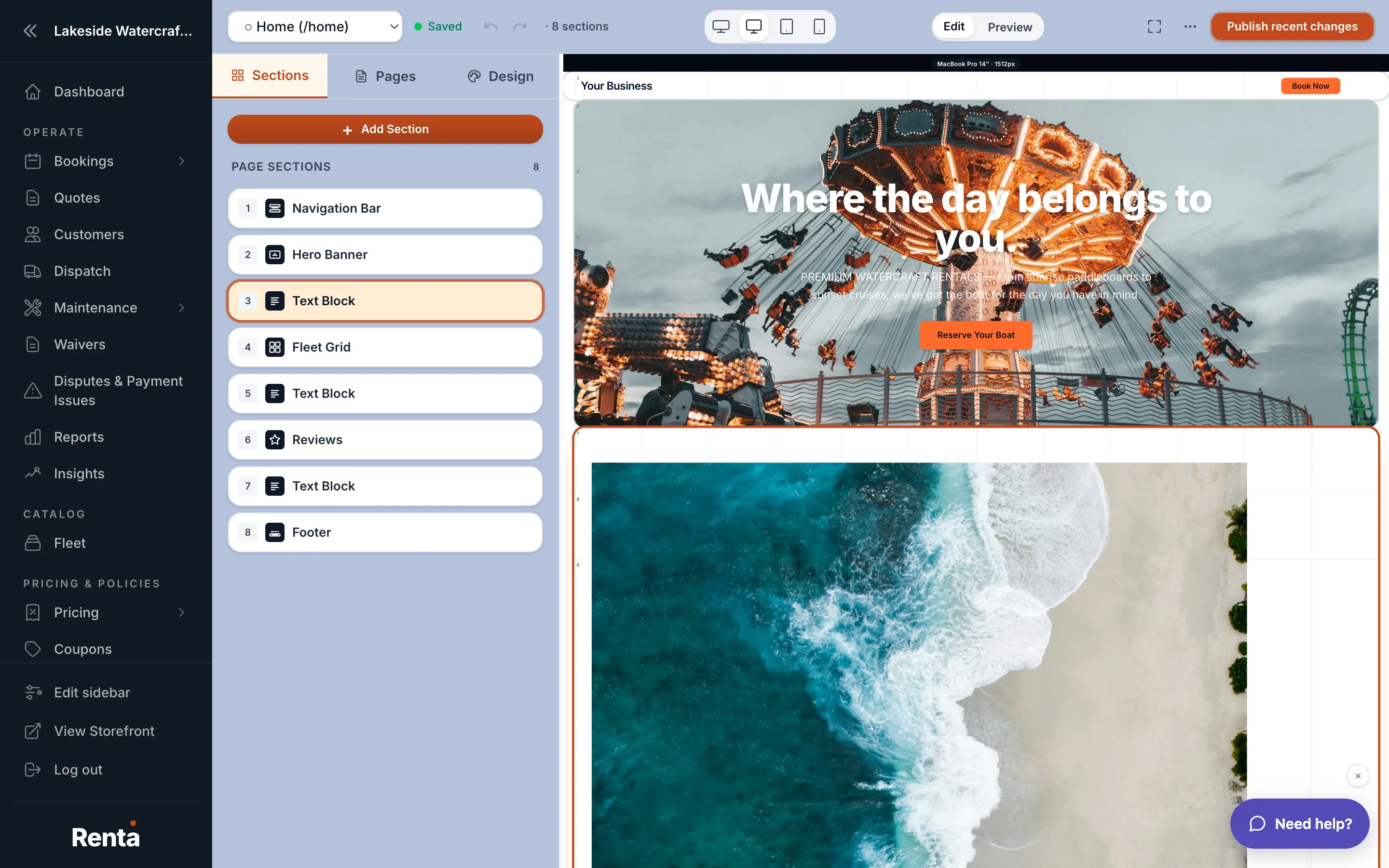The height and width of the screenshot is (868, 1389).
Task: Switch to Edit mode
Action: pyautogui.click(x=953, y=27)
